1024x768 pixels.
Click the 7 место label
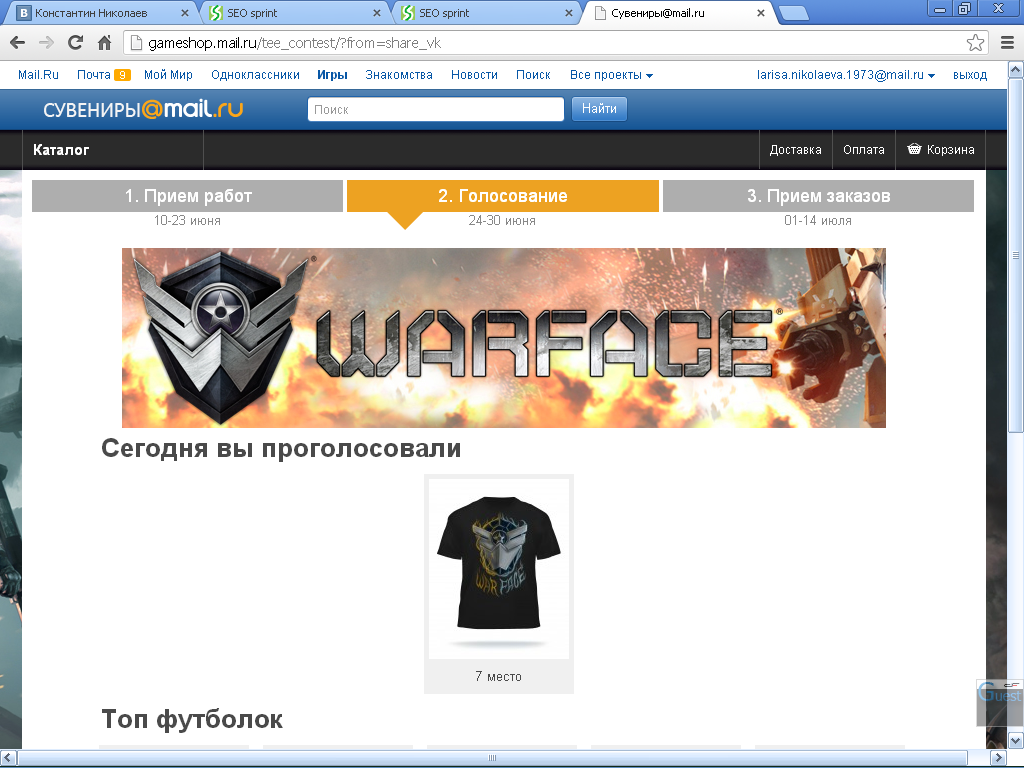click(498, 677)
